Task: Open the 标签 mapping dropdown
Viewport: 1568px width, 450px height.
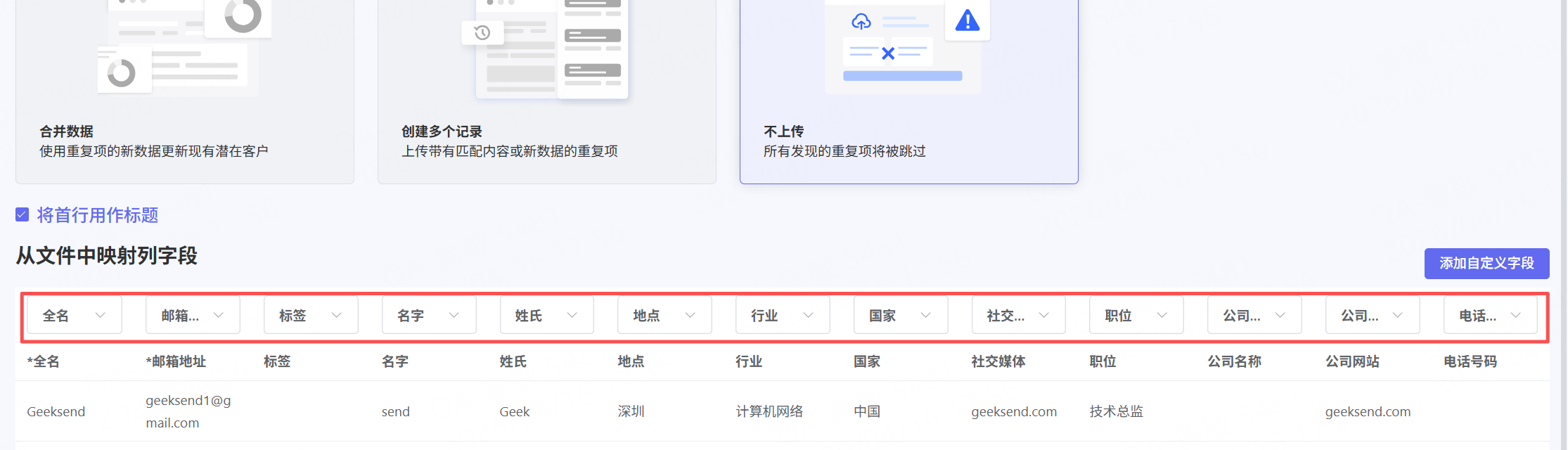Action: point(311,316)
